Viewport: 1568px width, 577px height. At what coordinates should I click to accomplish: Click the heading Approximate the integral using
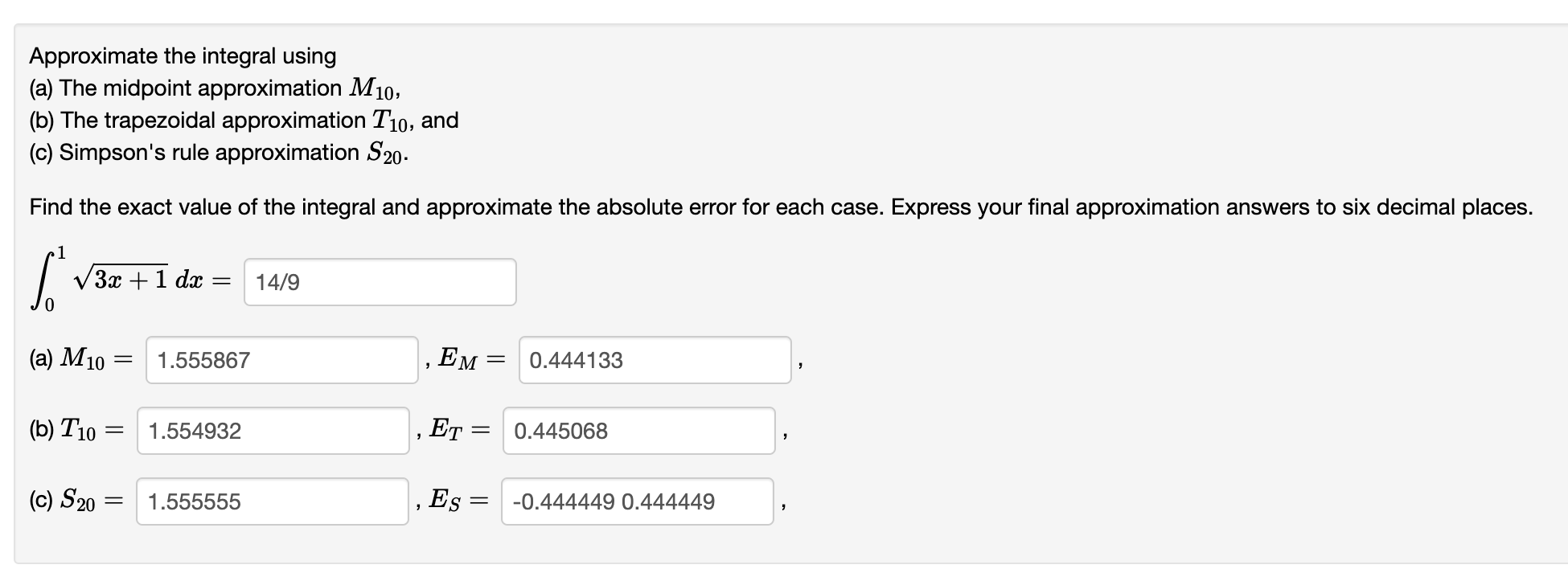pos(182,55)
